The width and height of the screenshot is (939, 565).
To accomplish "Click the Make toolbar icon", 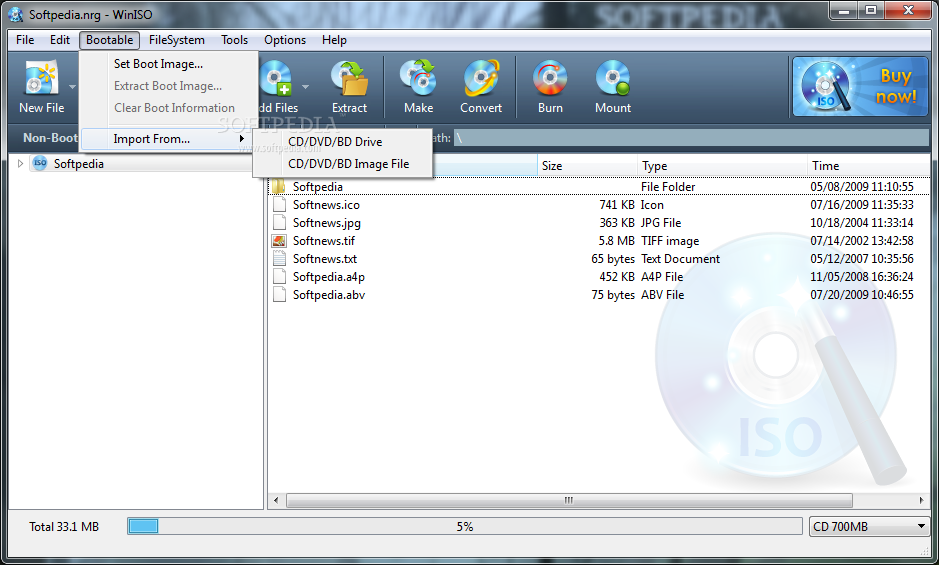I will (x=419, y=78).
